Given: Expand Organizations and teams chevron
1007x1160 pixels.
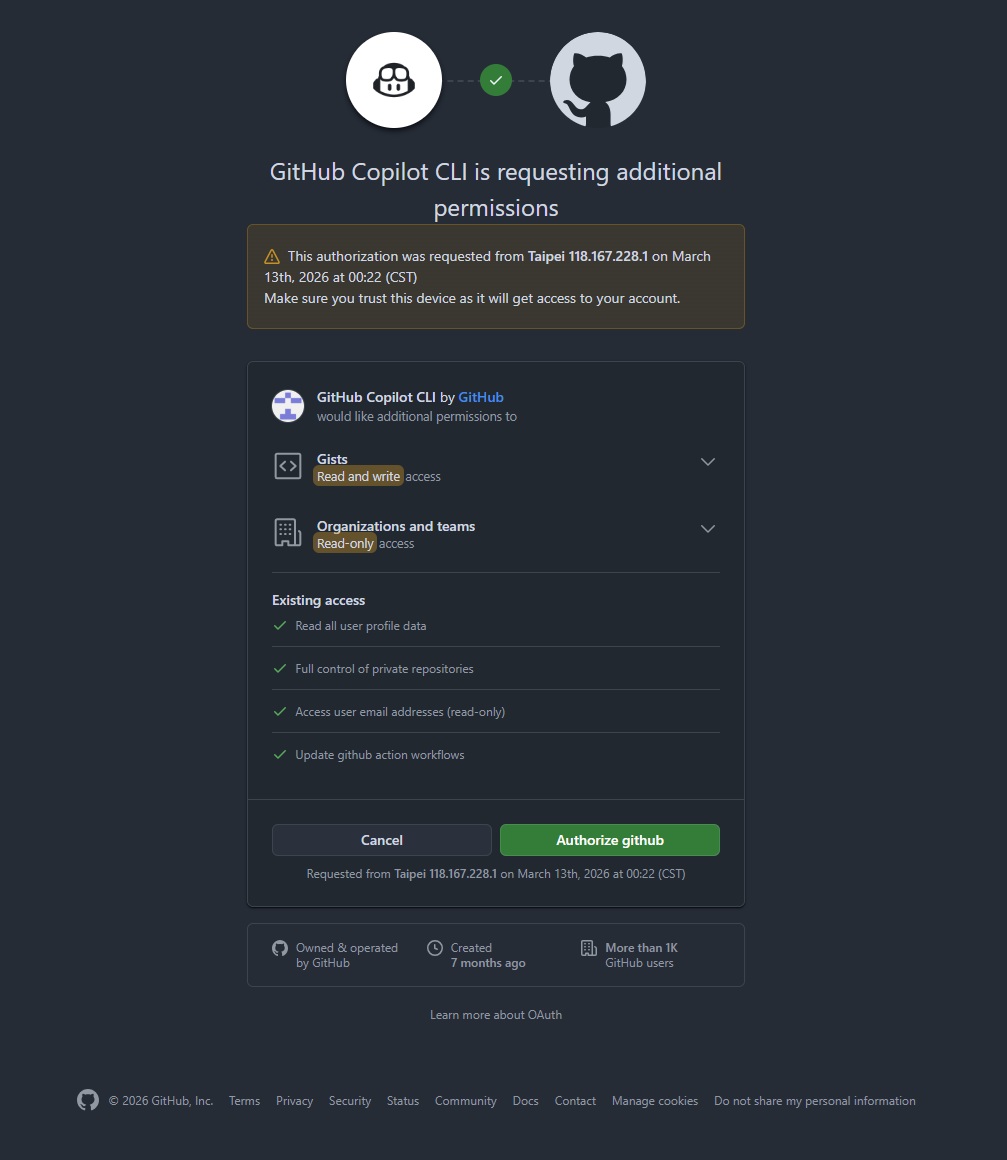Looking at the screenshot, I should tap(708, 529).
